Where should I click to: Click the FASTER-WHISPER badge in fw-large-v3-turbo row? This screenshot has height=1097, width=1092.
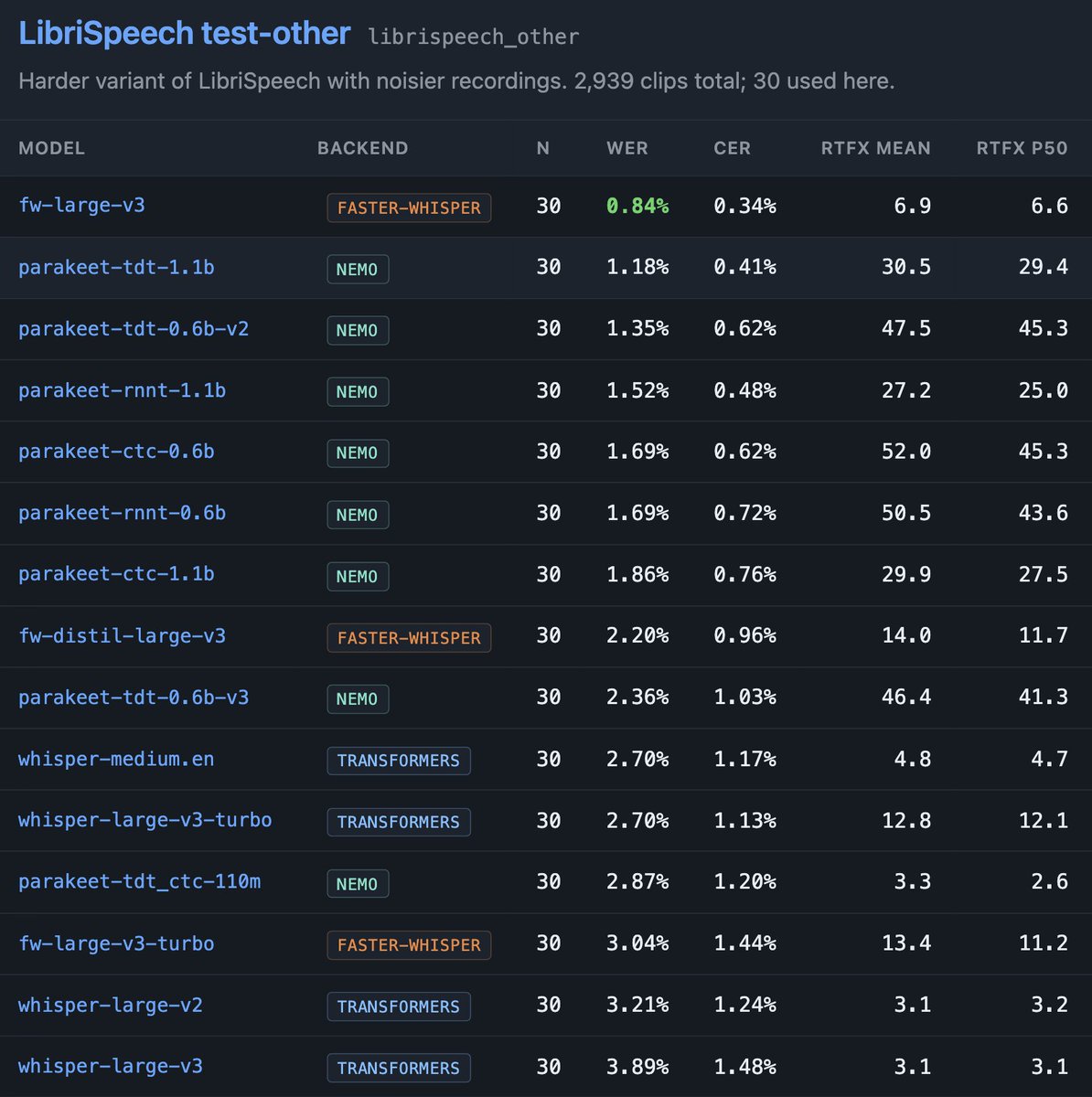[x=409, y=944]
